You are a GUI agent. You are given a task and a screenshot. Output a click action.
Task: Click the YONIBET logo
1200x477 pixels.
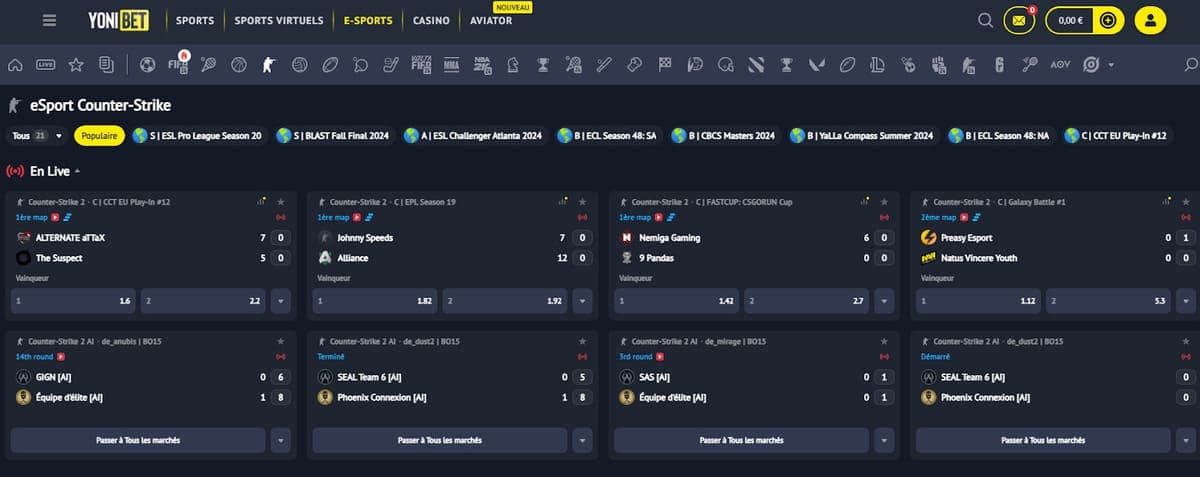(119, 20)
